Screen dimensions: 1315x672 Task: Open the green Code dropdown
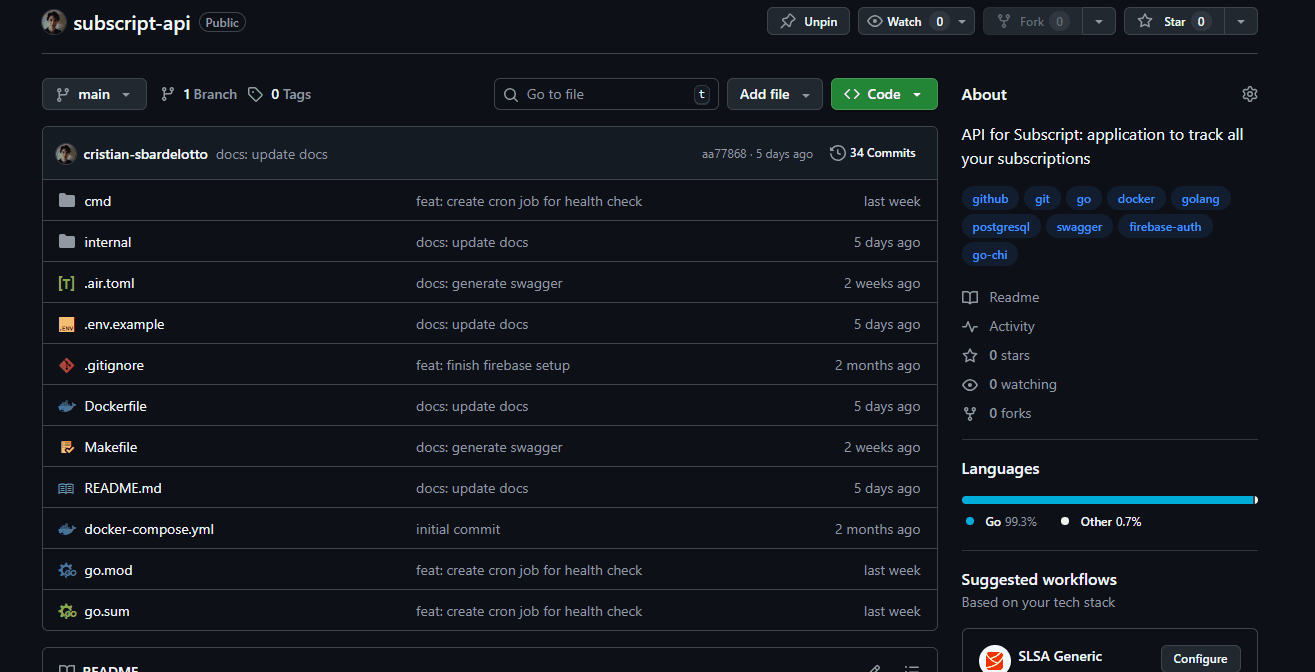[x=883, y=94]
